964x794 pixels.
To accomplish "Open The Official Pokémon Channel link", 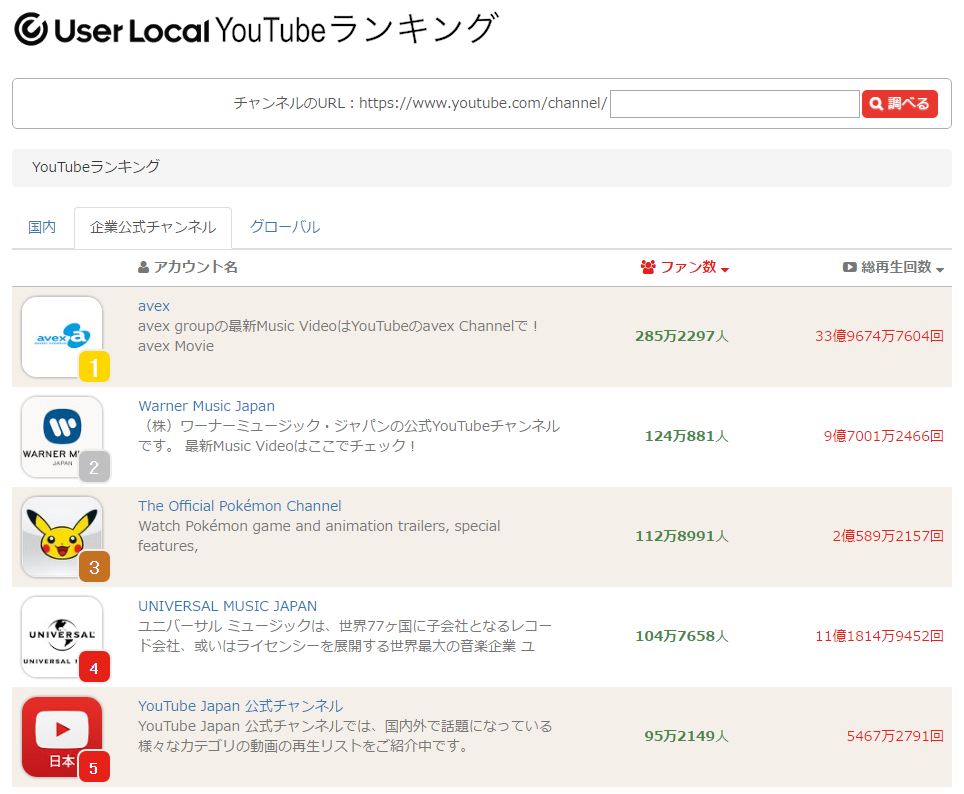I will [240, 506].
